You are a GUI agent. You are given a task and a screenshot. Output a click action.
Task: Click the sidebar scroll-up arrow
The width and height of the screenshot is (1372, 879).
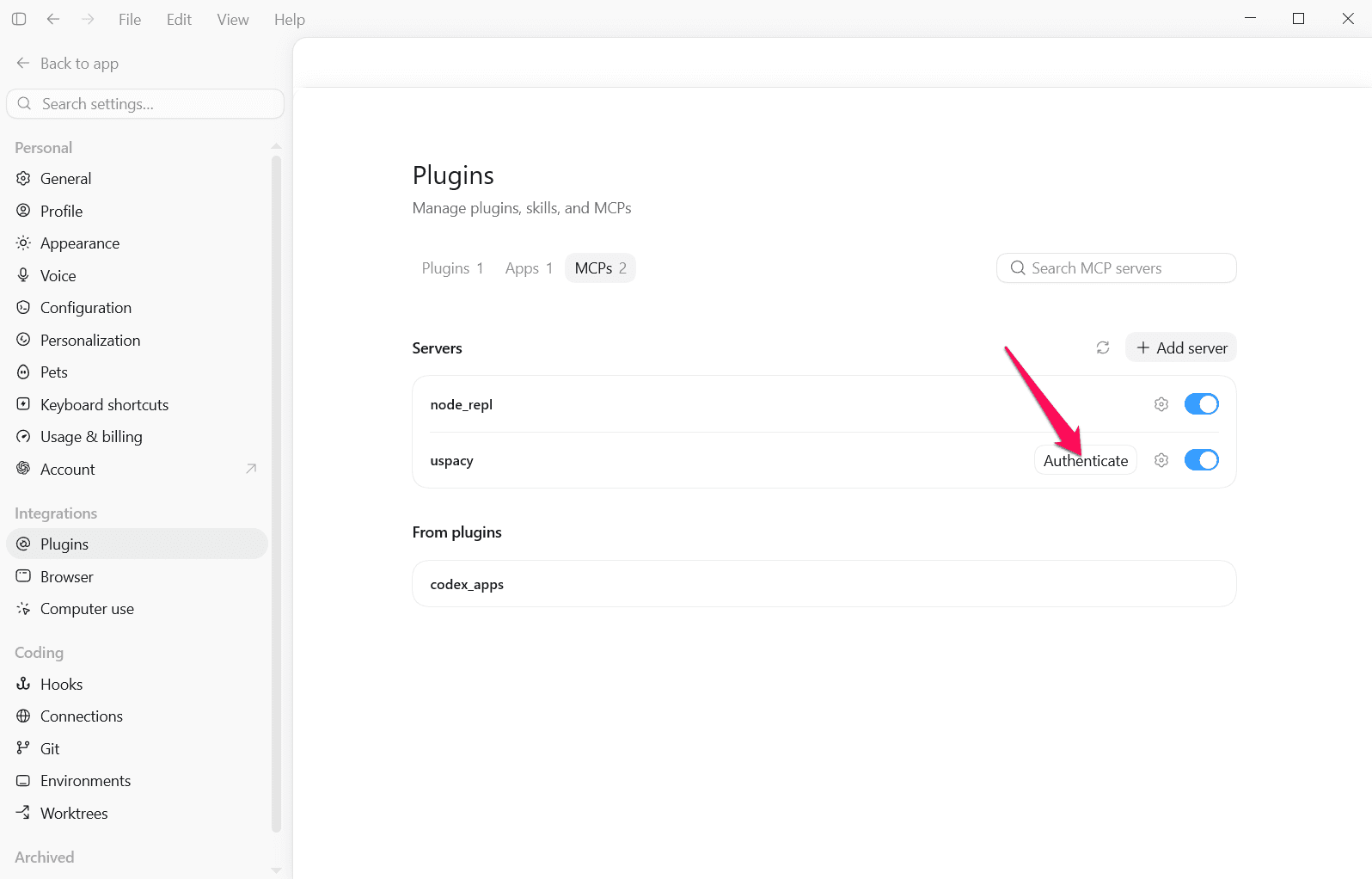pyautogui.click(x=276, y=145)
